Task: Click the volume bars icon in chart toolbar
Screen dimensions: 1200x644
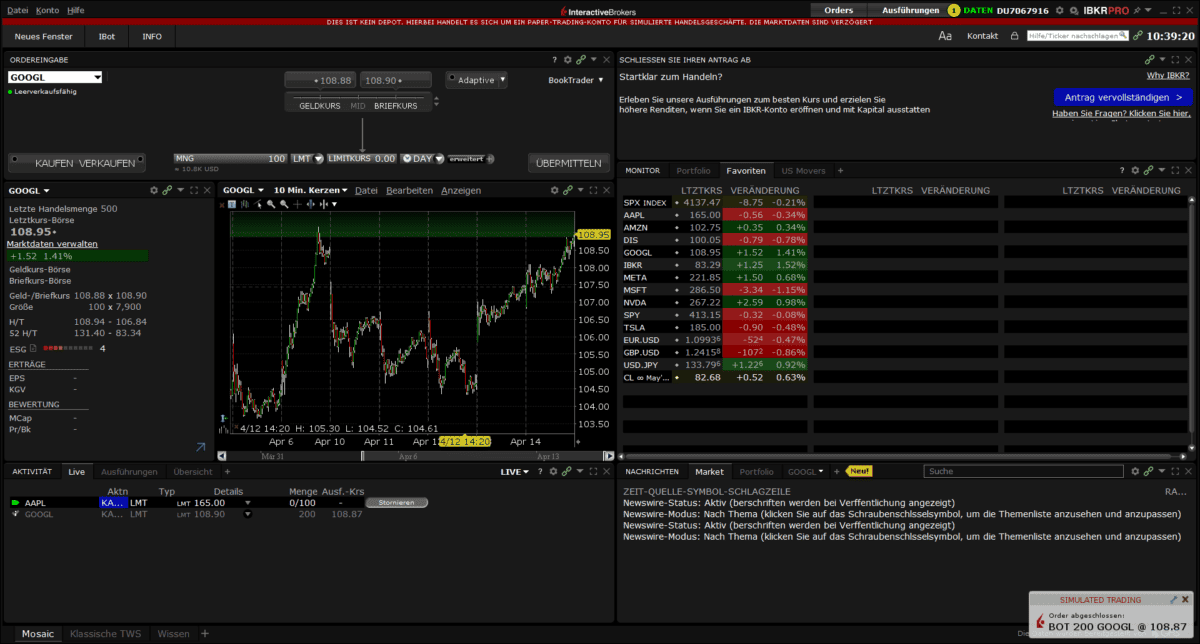Action: (x=245, y=204)
